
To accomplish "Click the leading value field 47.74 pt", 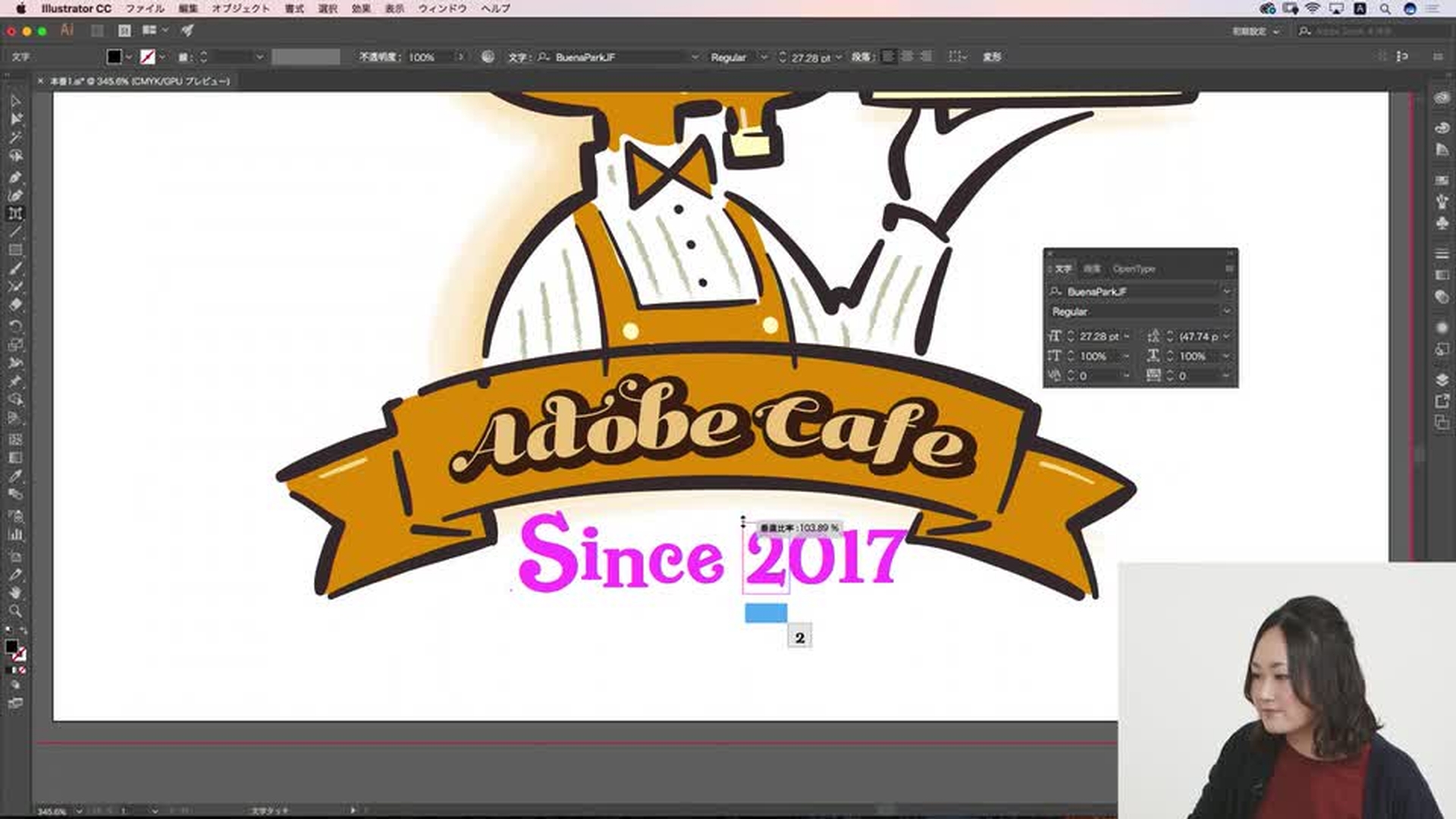I will pyautogui.click(x=1198, y=336).
